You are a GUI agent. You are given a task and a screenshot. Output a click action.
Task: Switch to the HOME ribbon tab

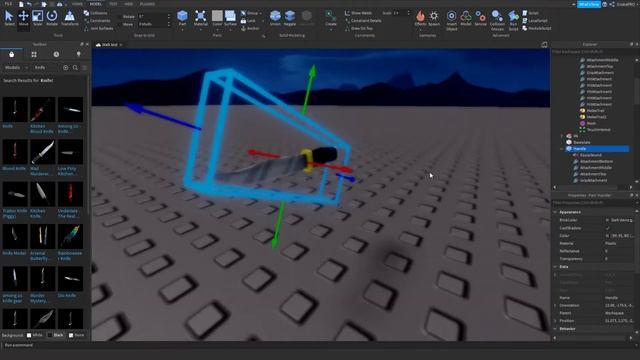click(77, 4)
